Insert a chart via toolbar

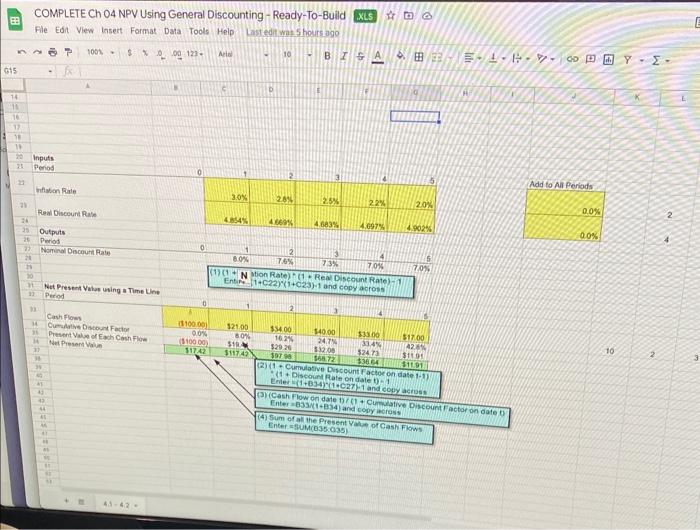(608, 59)
